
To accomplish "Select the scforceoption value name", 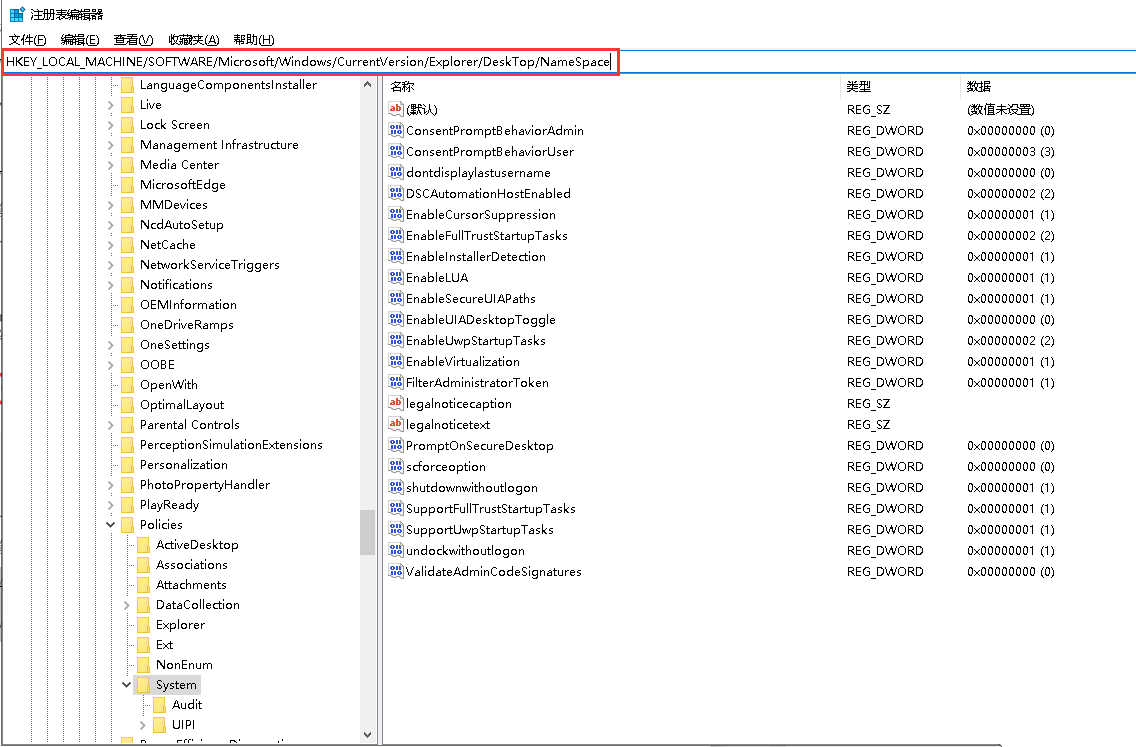I will 446,467.
